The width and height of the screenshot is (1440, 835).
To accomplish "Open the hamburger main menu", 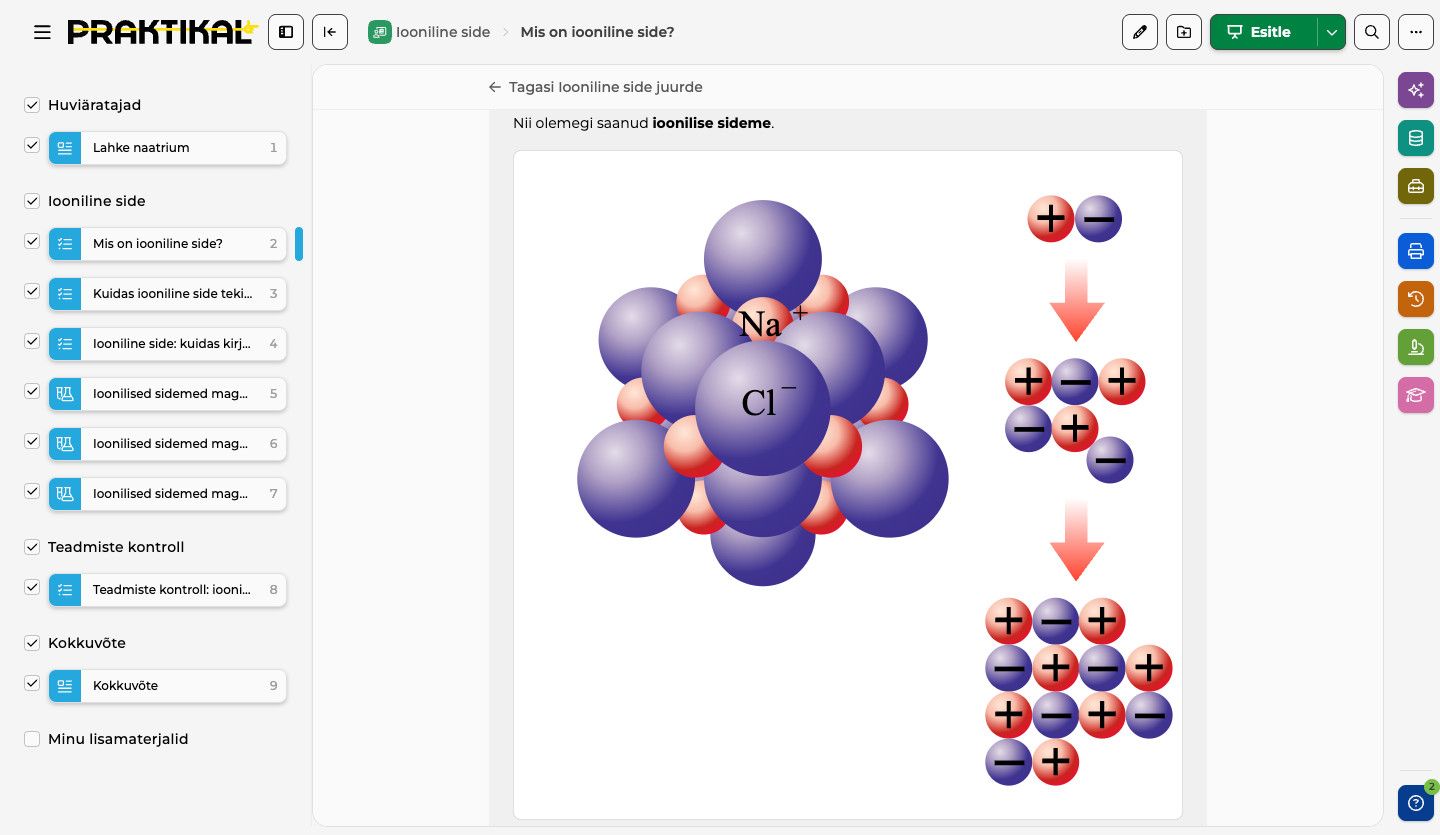I will coord(42,32).
